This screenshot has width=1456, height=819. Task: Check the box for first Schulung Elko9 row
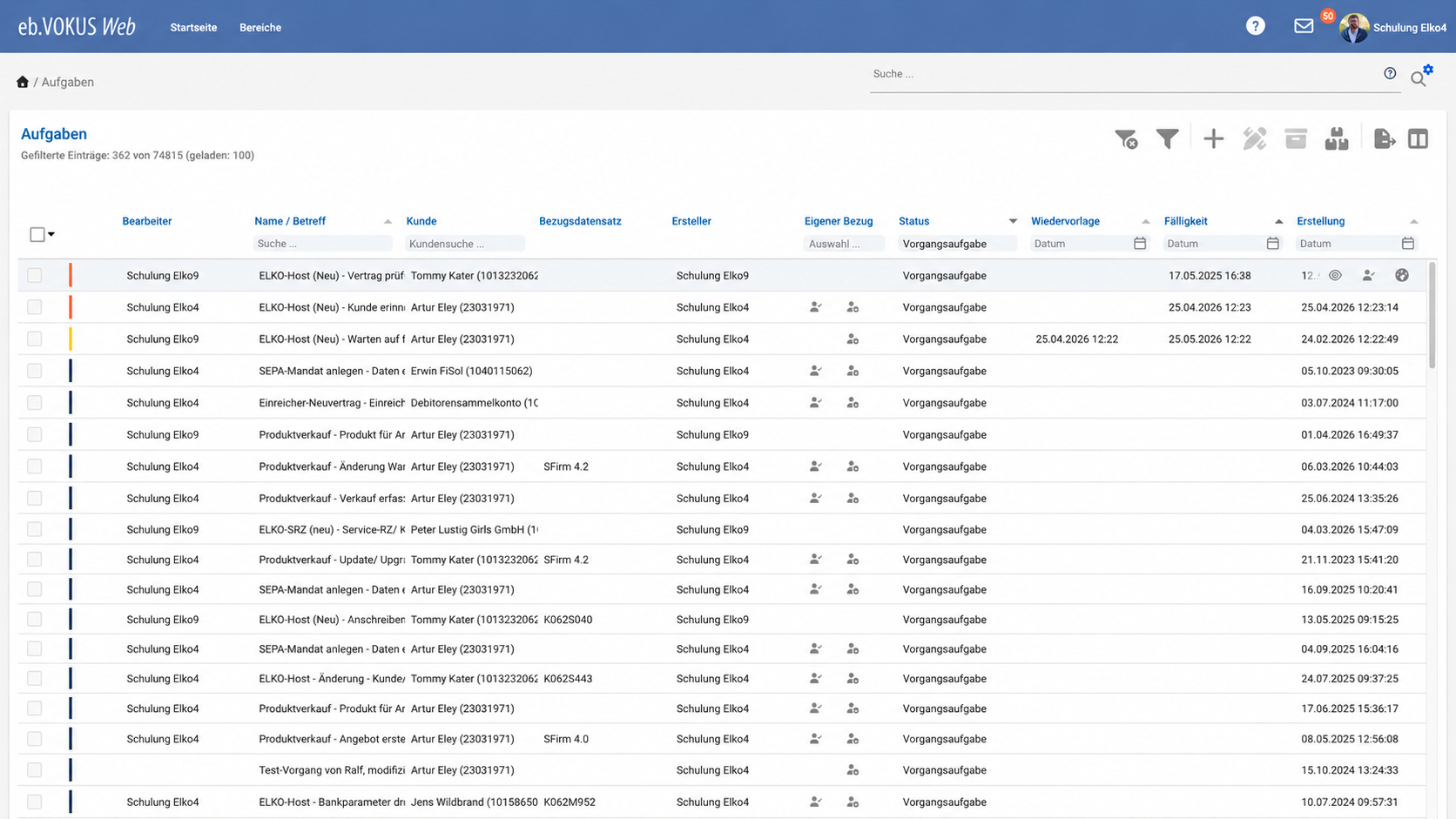pyautogui.click(x=35, y=275)
